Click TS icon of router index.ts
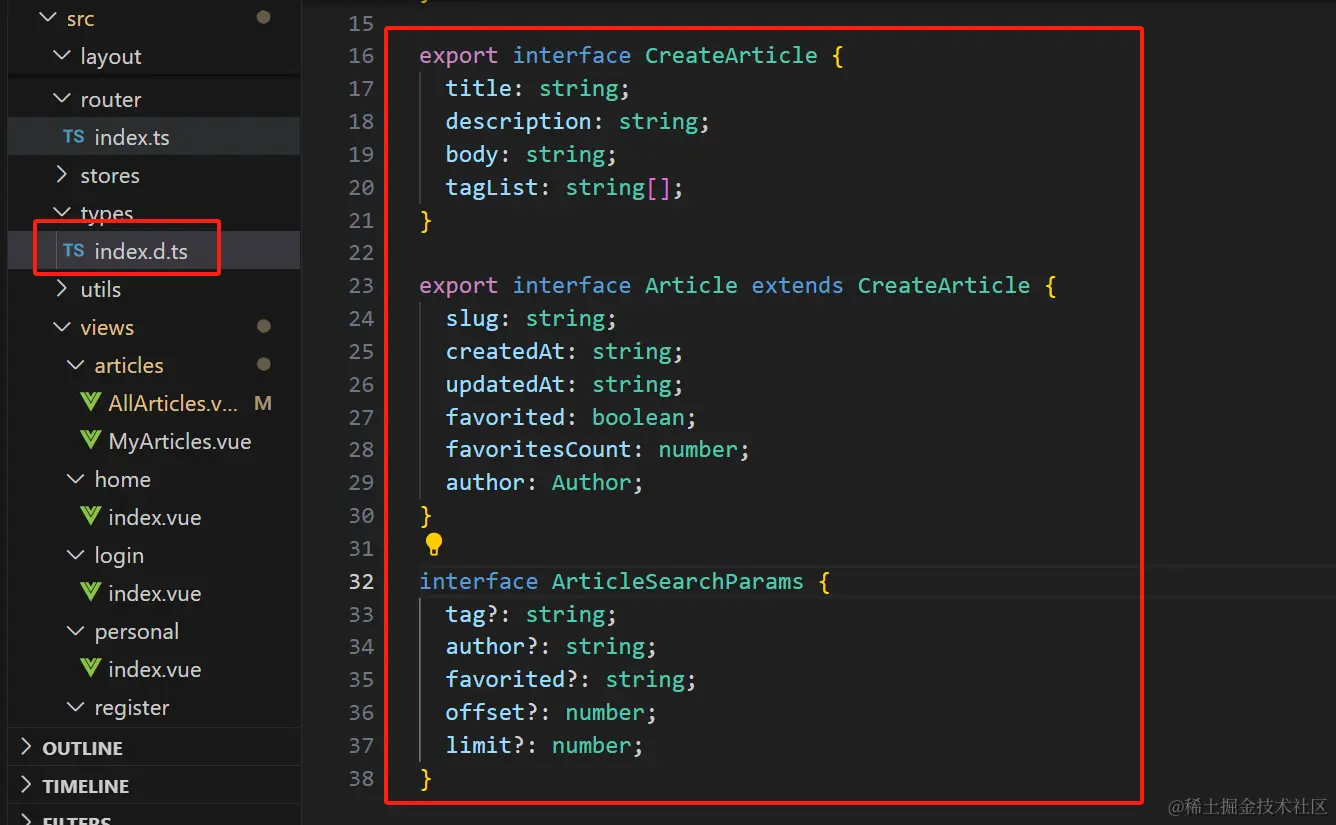Image resolution: width=1336 pixels, height=825 pixels. coord(74,137)
